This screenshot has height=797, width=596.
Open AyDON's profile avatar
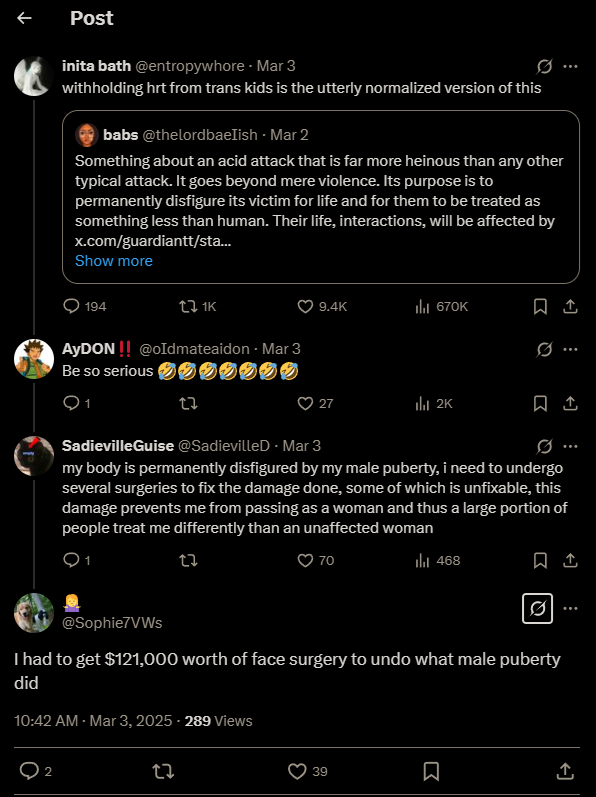click(x=34, y=359)
